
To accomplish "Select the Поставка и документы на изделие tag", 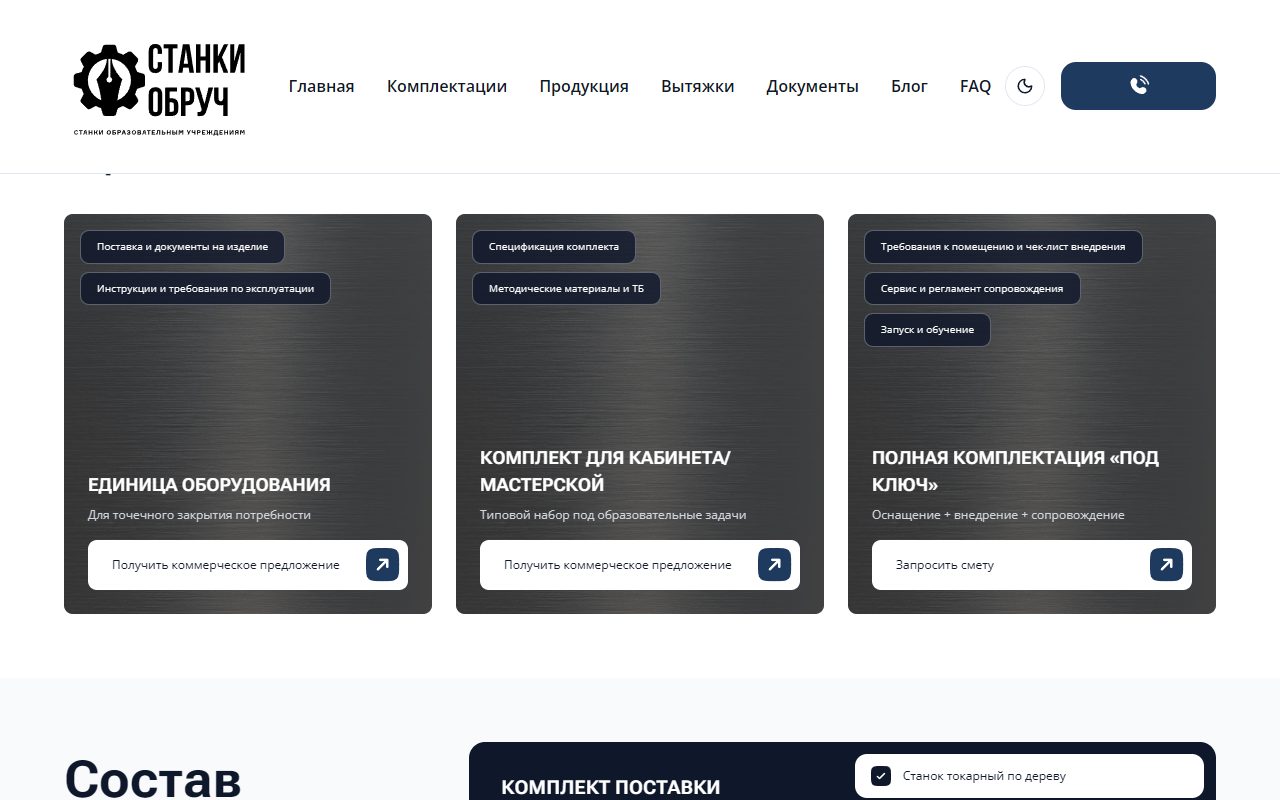I will coord(182,247).
